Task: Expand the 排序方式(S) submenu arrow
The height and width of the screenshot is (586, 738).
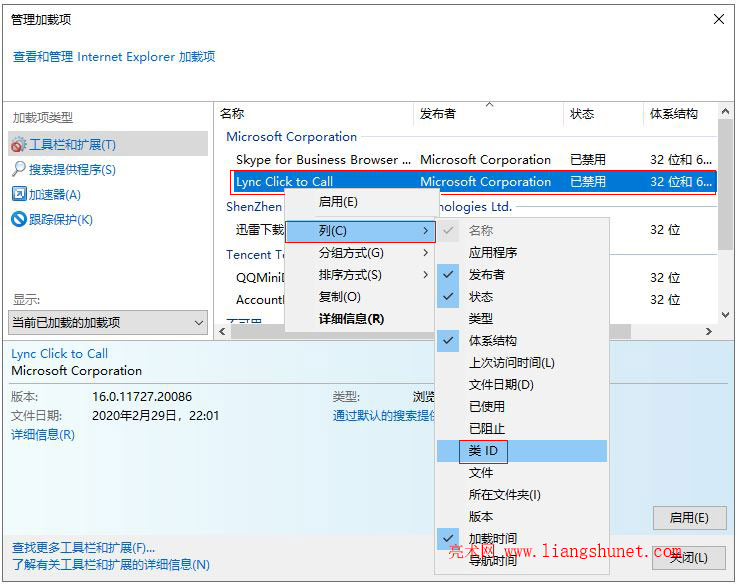Action: pyautogui.click(x=425, y=274)
